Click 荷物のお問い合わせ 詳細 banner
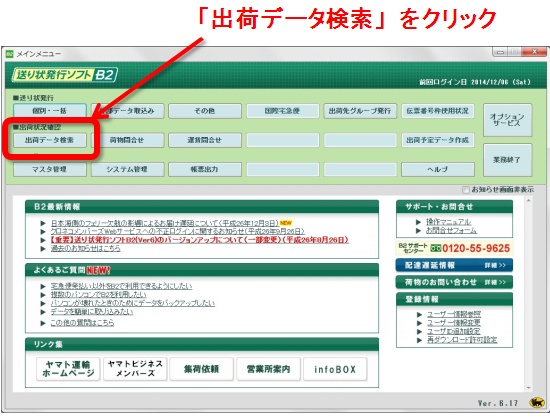 [454, 282]
